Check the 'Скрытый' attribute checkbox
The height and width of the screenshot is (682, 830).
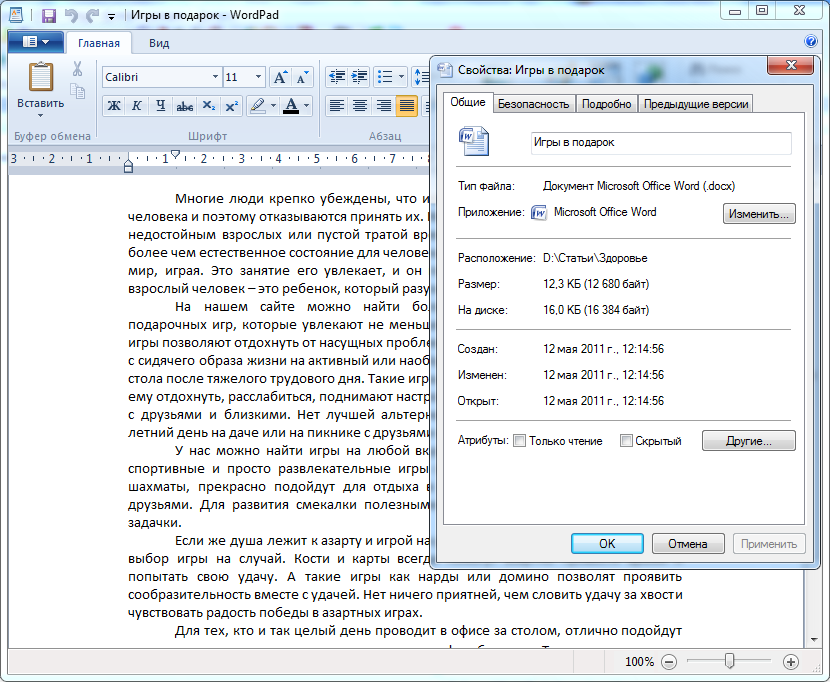click(626, 441)
